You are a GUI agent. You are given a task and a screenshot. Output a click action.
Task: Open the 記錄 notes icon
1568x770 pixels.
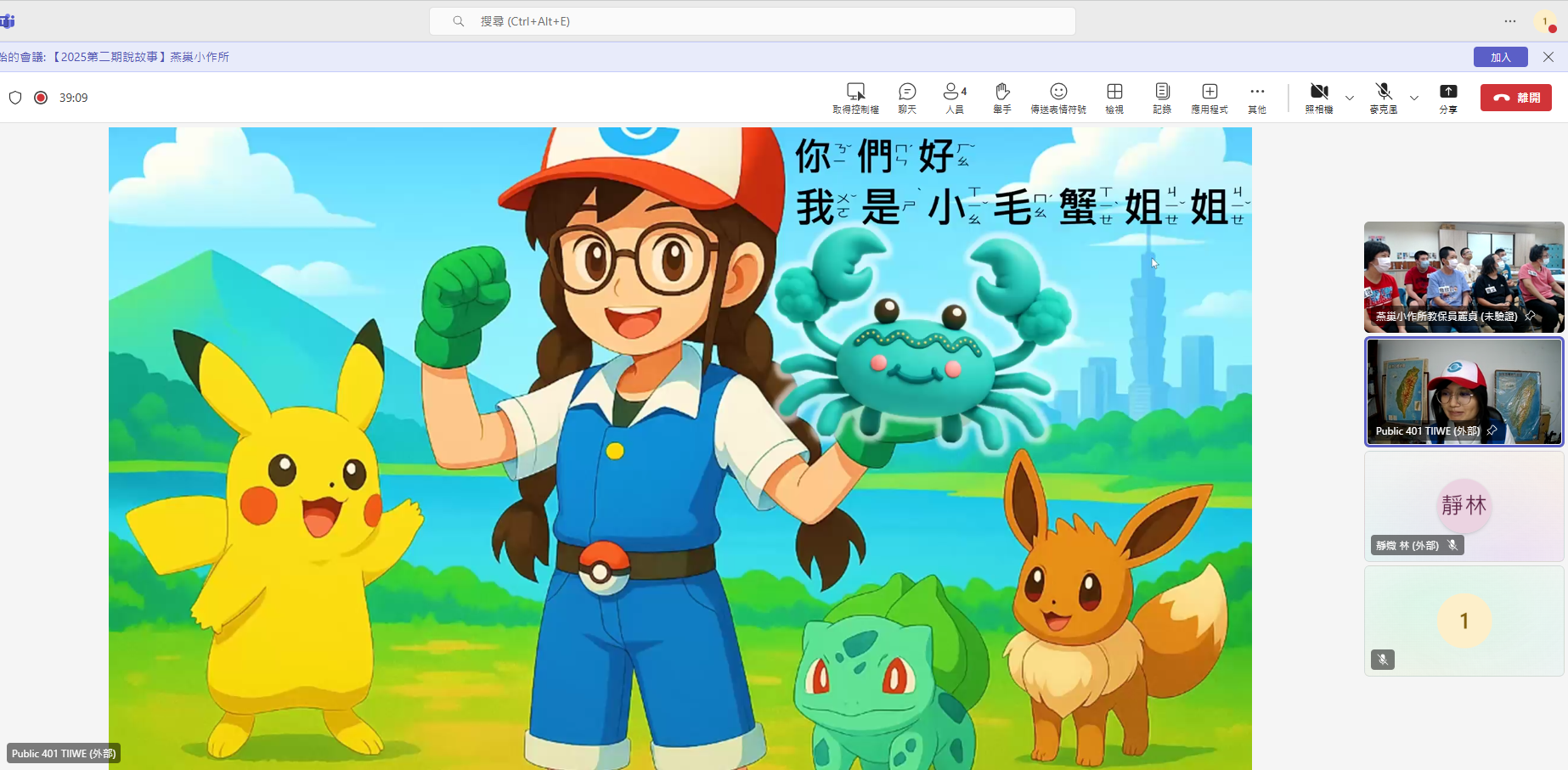point(1162,93)
